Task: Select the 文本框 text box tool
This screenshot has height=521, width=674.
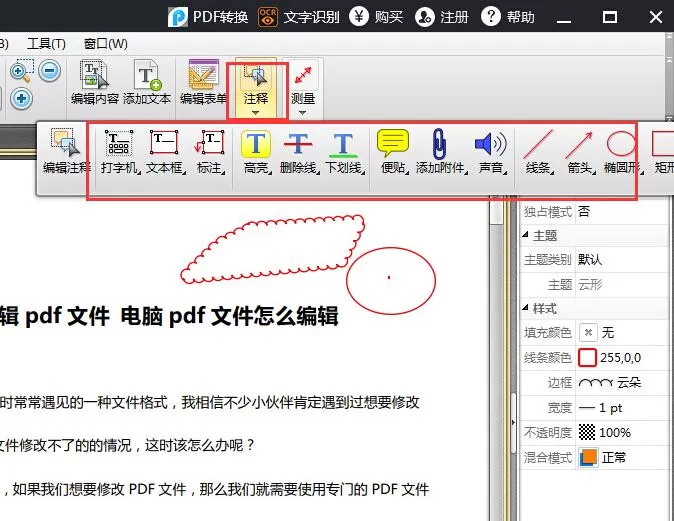Action: pos(165,152)
